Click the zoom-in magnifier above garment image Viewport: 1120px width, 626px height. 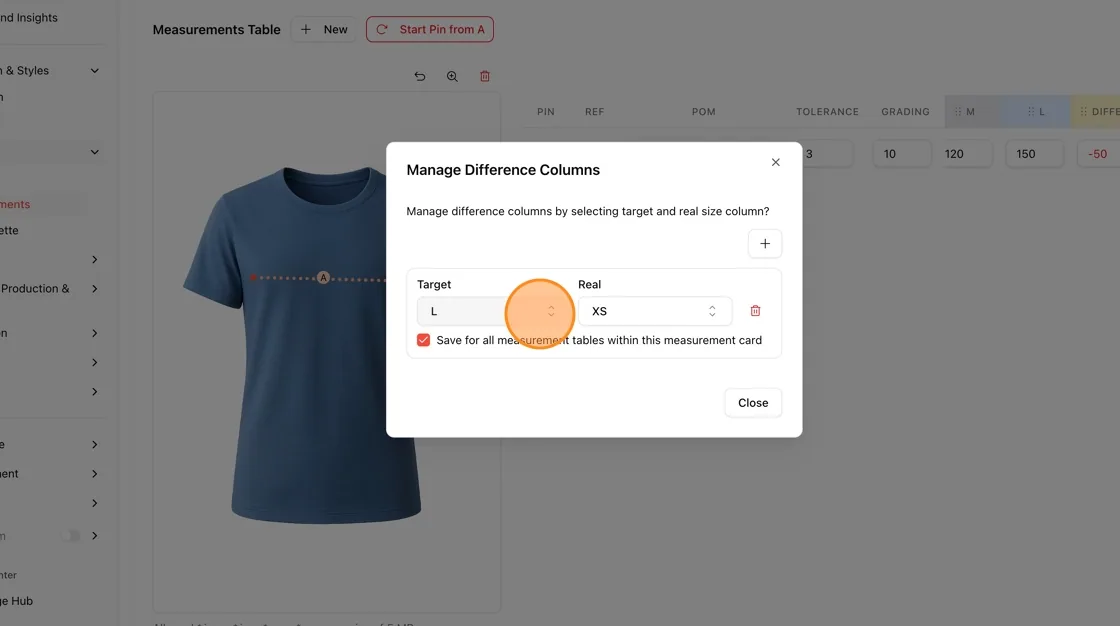click(x=452, y=76)
